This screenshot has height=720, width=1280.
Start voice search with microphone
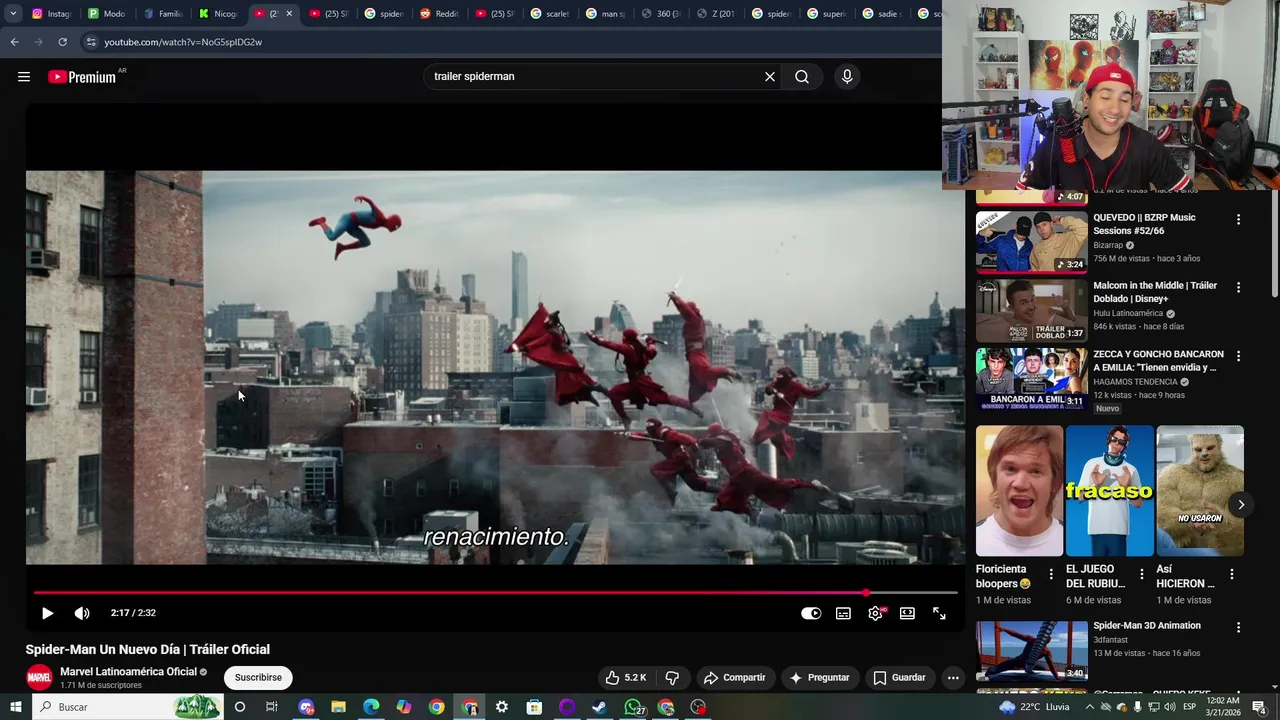coord(847,77)
